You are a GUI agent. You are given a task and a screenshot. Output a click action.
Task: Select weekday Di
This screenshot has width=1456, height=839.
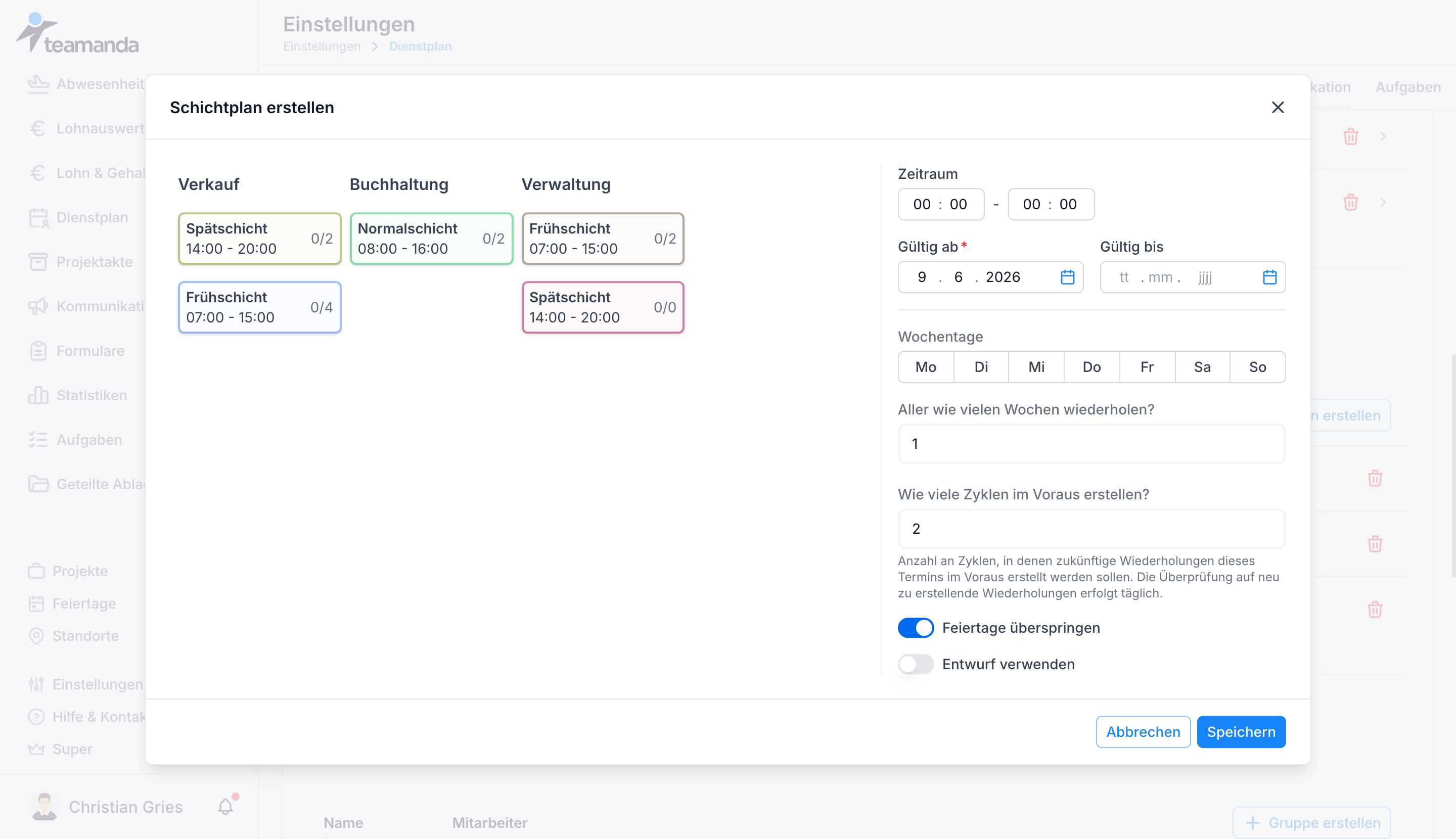980,367
